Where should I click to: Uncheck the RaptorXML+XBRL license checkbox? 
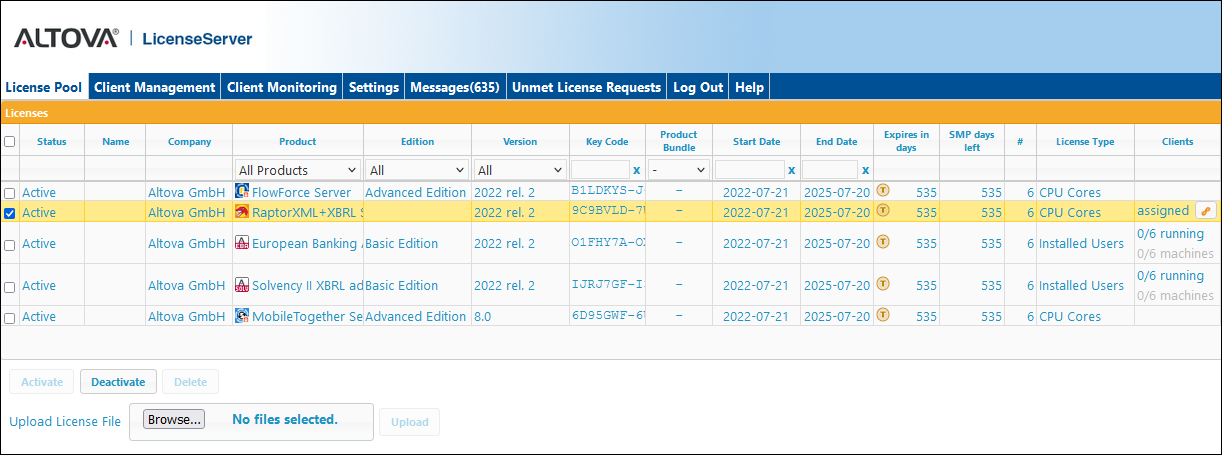click(x=10, y=213)
